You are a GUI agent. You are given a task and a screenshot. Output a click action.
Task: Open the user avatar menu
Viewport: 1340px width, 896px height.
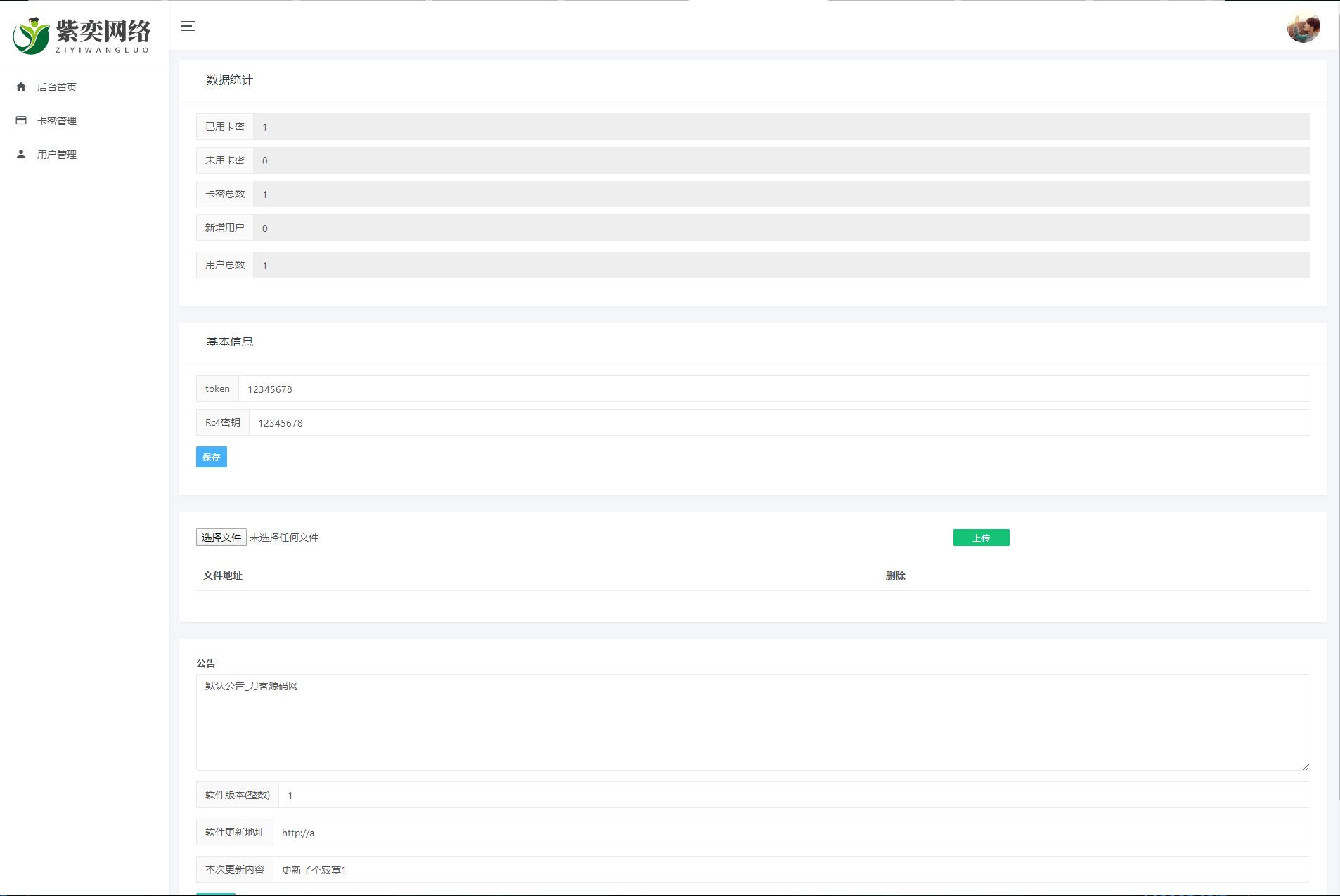point(1303,27)
